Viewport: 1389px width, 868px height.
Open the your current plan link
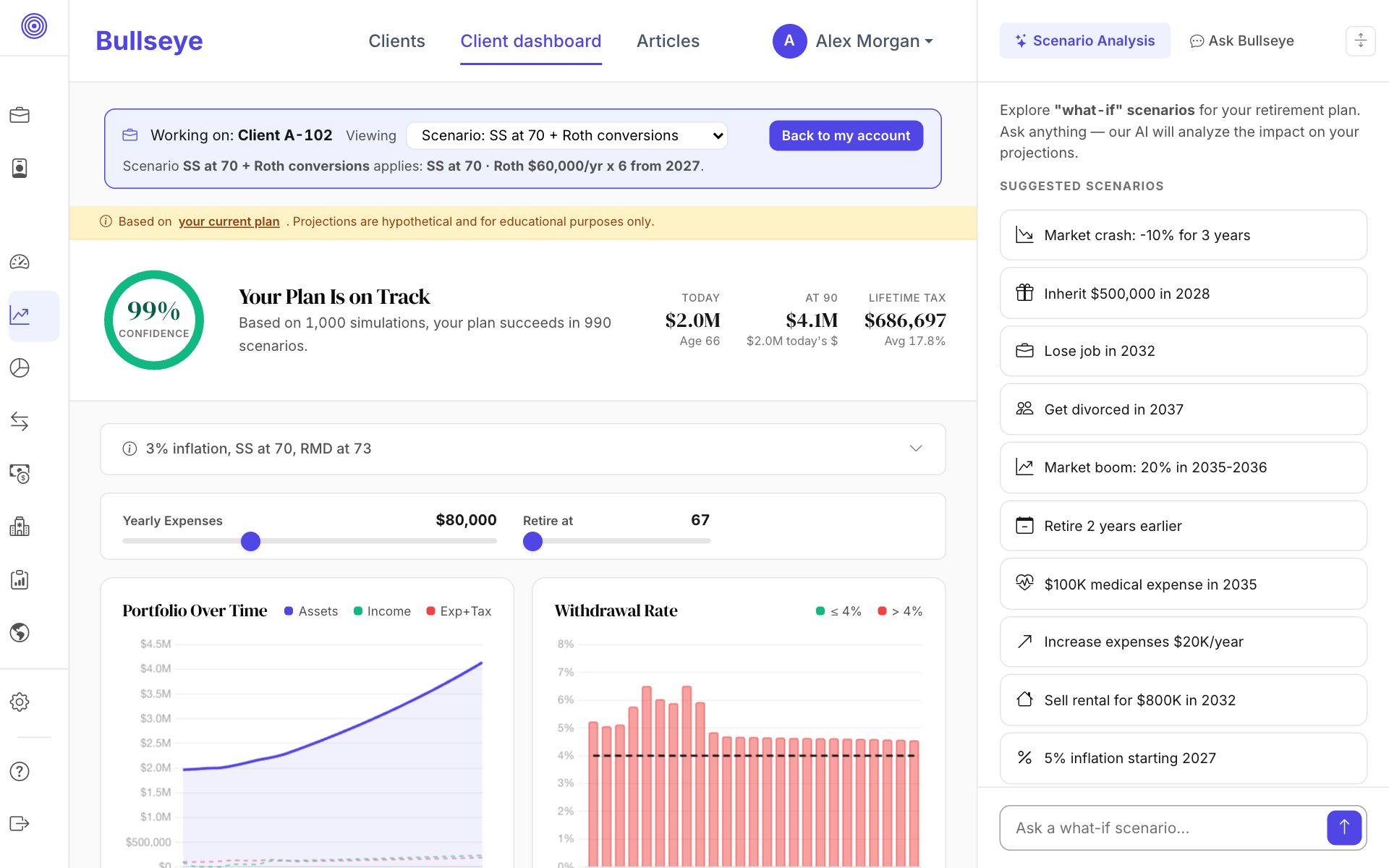(229, 221)
